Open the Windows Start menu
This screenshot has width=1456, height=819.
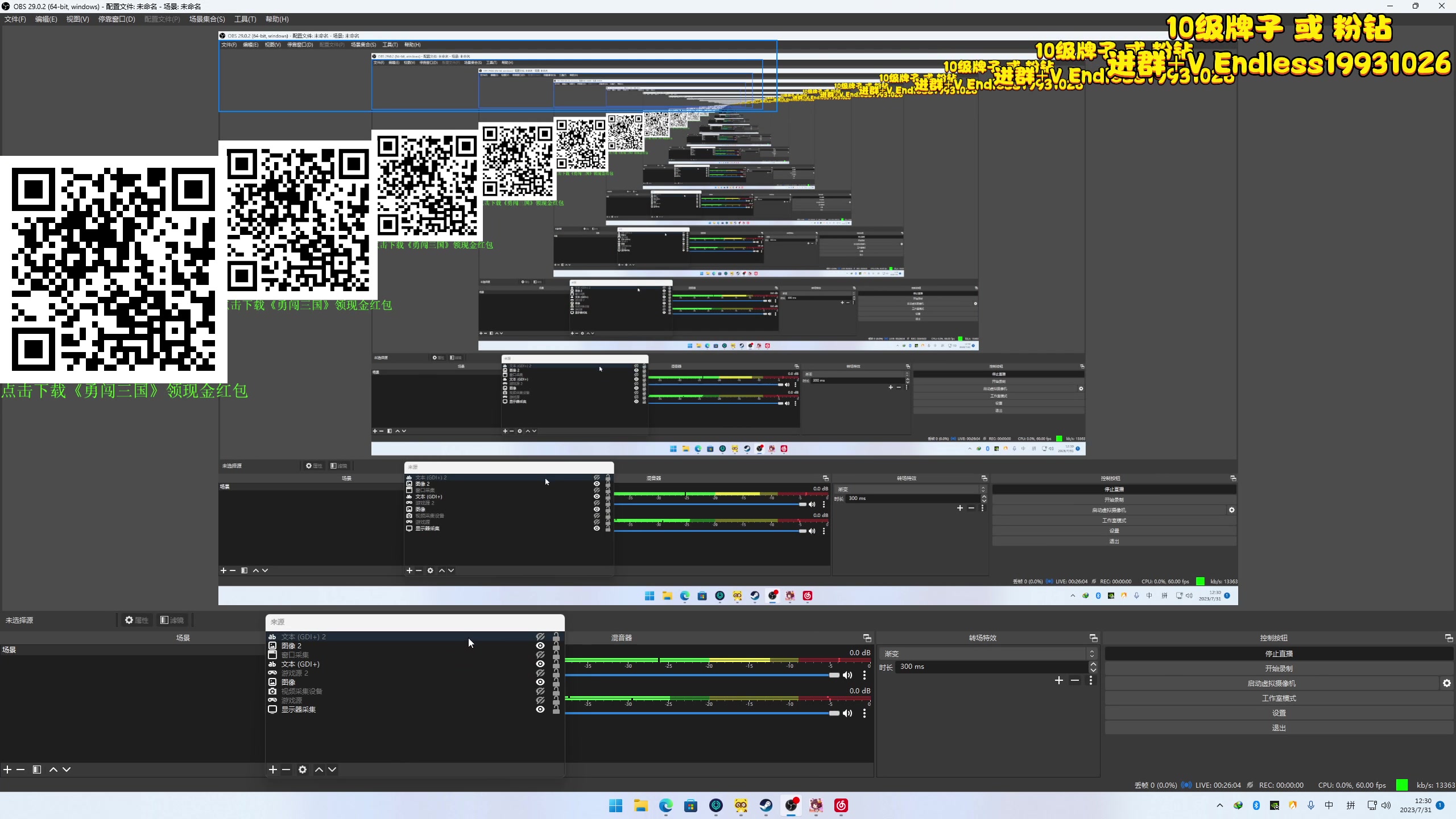coord(616,805)
